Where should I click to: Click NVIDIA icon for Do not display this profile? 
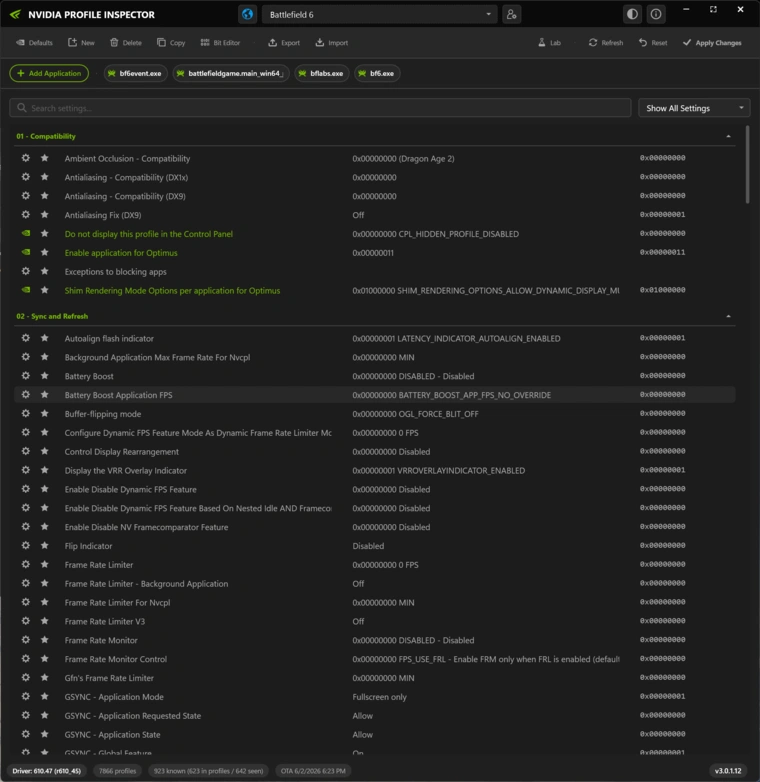click(25, 233)
